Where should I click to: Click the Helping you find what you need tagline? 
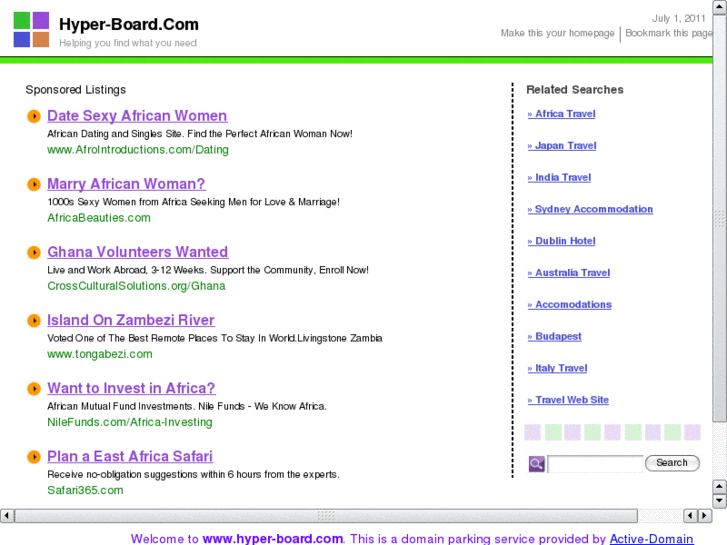(x=128, y=43)
